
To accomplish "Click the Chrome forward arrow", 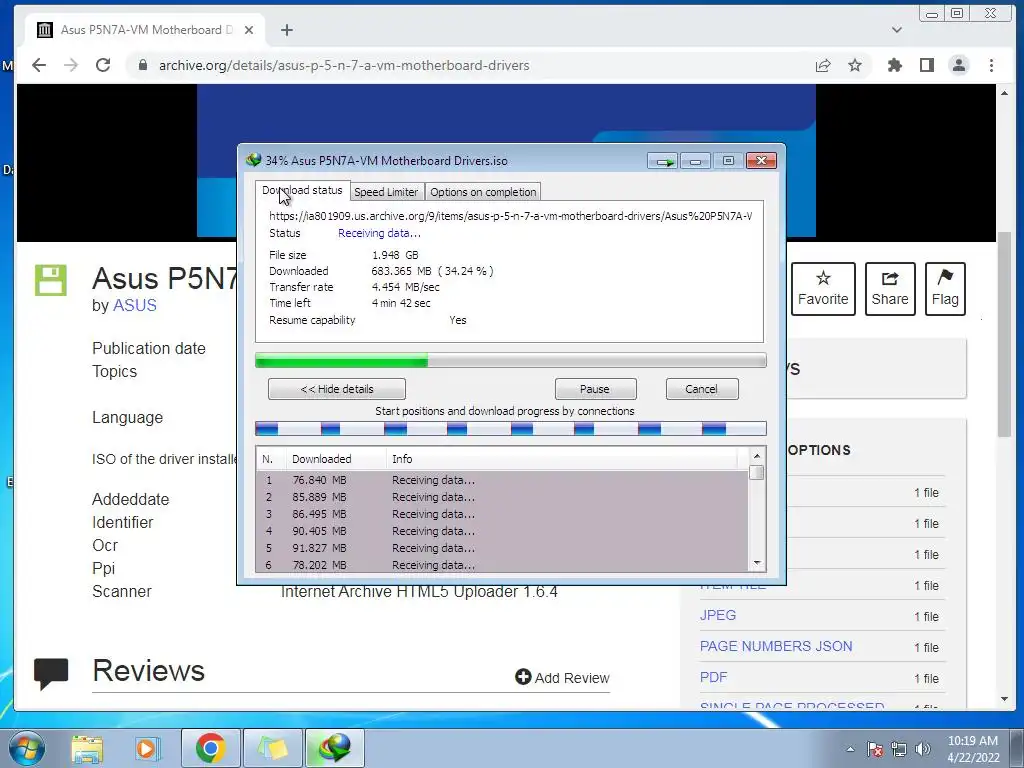I will (71, 65).
